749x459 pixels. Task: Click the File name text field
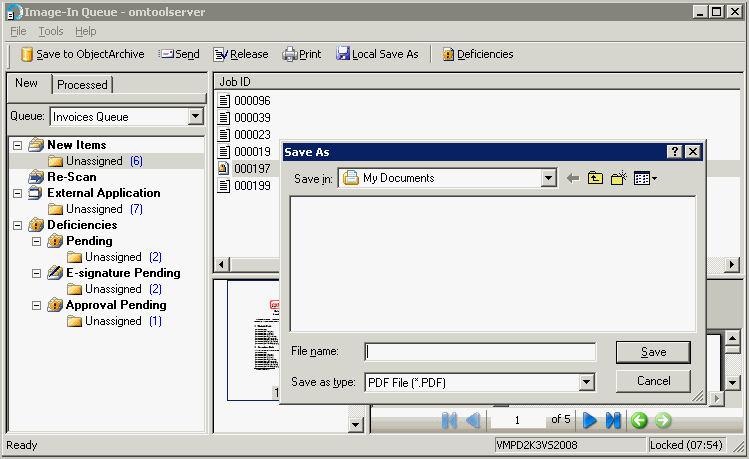pos(480,352)
